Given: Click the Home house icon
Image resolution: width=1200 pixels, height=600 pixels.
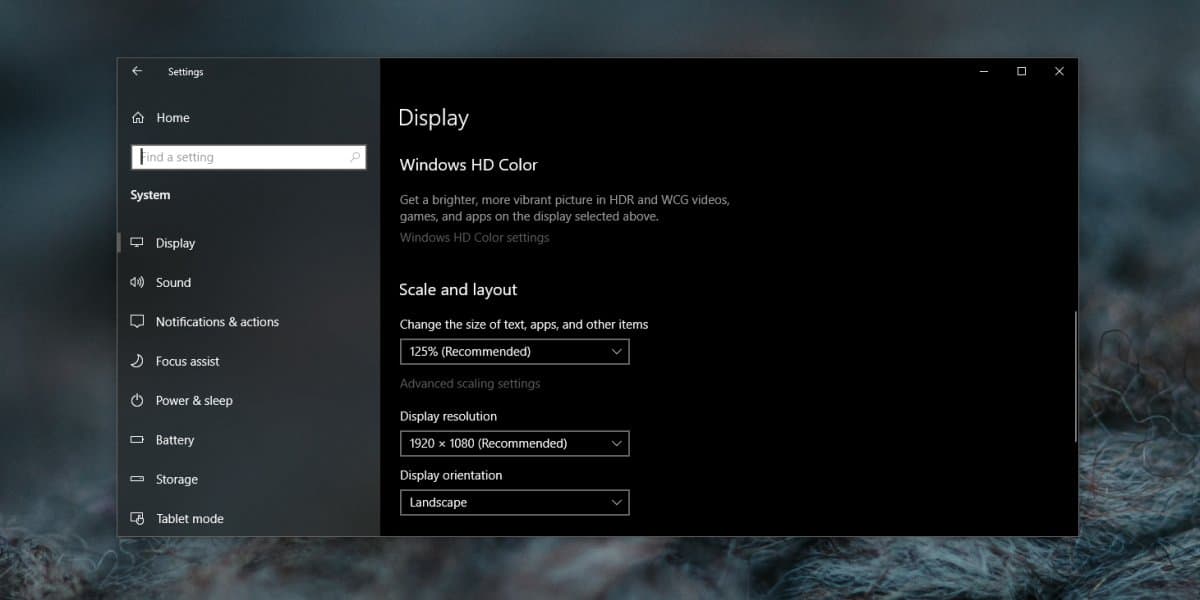Looking at the screenshot, I should click(138, 118).
